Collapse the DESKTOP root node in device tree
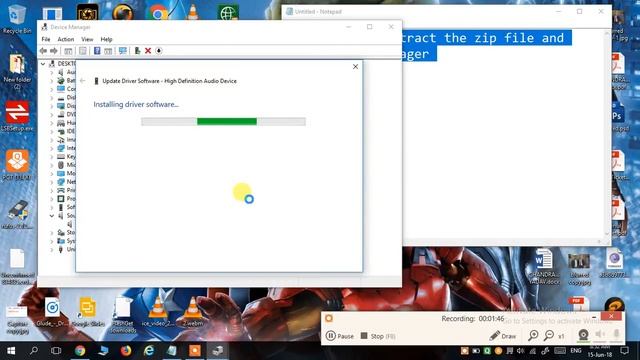 coord(43,64)
